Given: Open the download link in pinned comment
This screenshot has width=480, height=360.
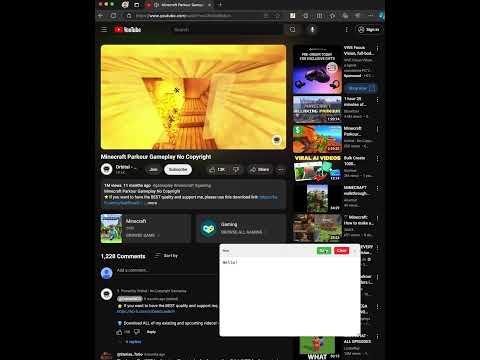Looking at the screenshot, I should [x=146, y=311].
